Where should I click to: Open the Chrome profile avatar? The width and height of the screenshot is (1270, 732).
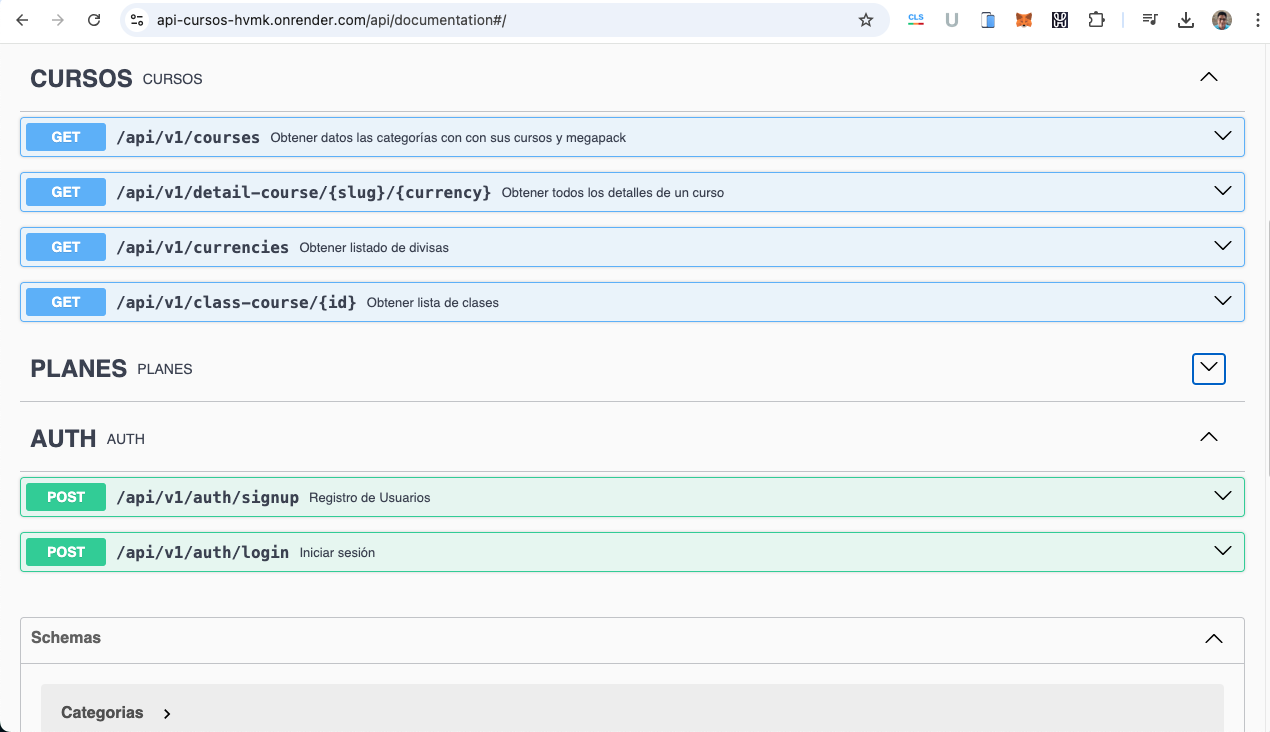1222,20
